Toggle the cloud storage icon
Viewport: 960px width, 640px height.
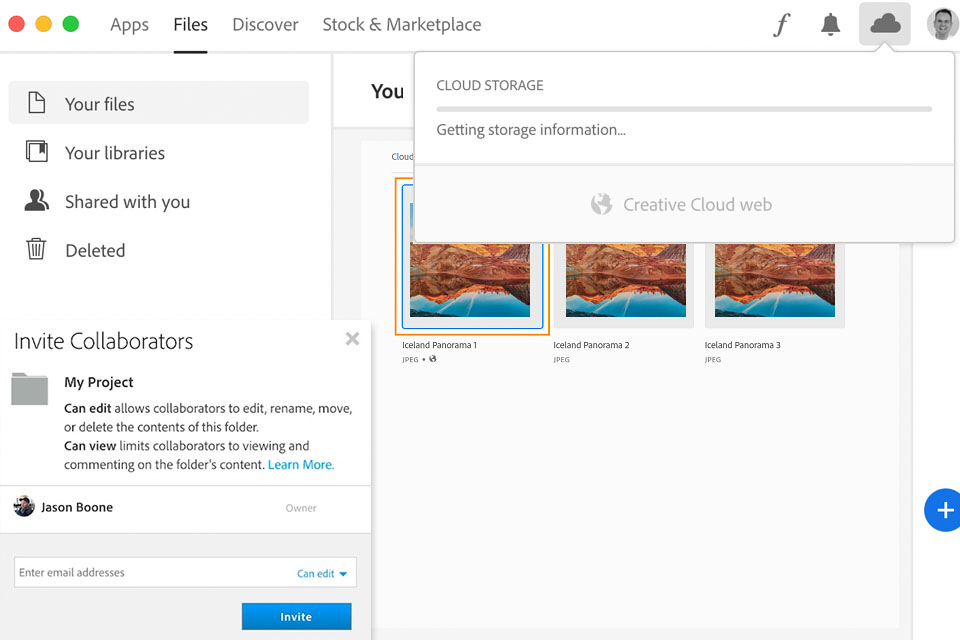coord(885,24)
